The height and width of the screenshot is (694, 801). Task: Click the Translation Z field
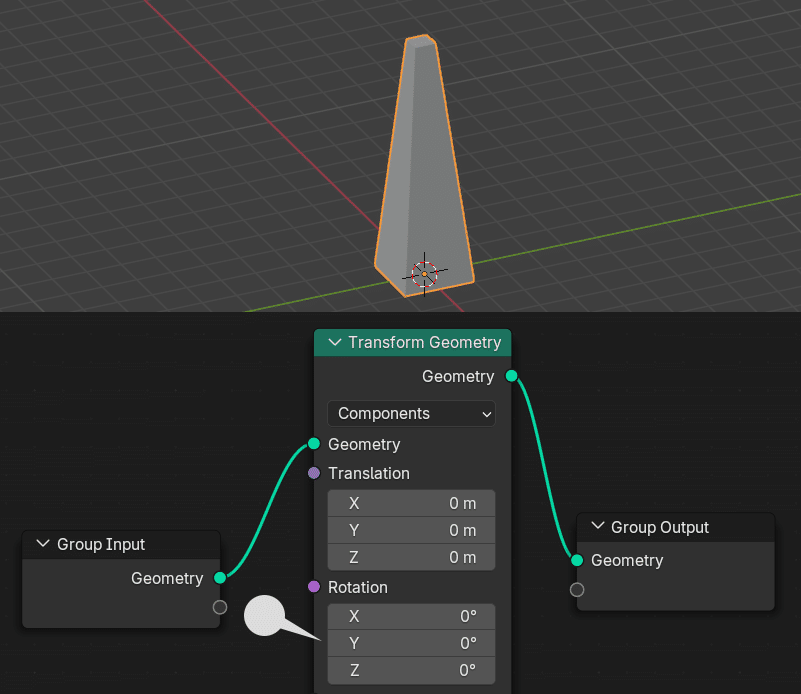click(x=411, y=557)
